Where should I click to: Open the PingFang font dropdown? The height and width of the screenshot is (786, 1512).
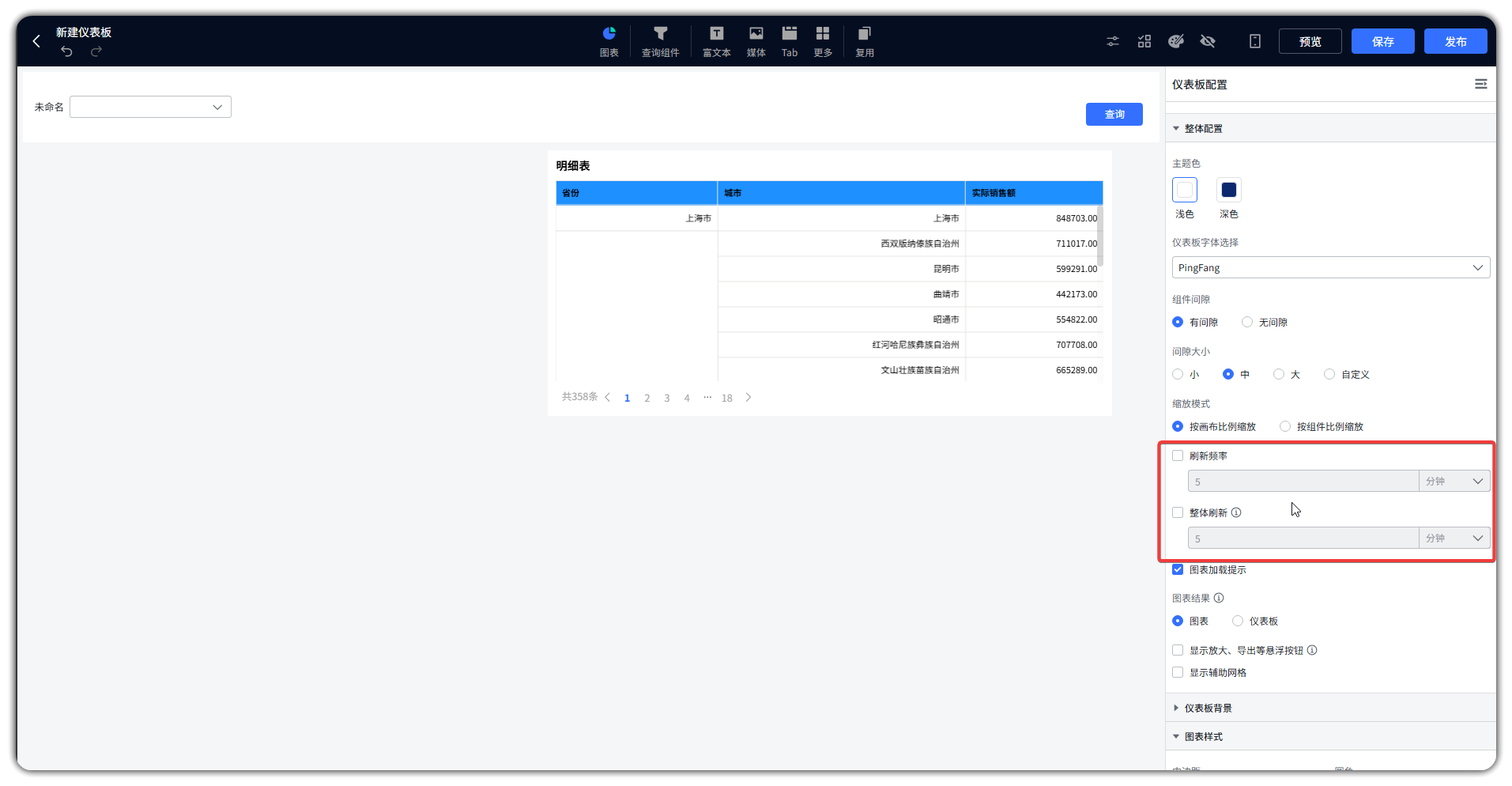point(1330,267)
